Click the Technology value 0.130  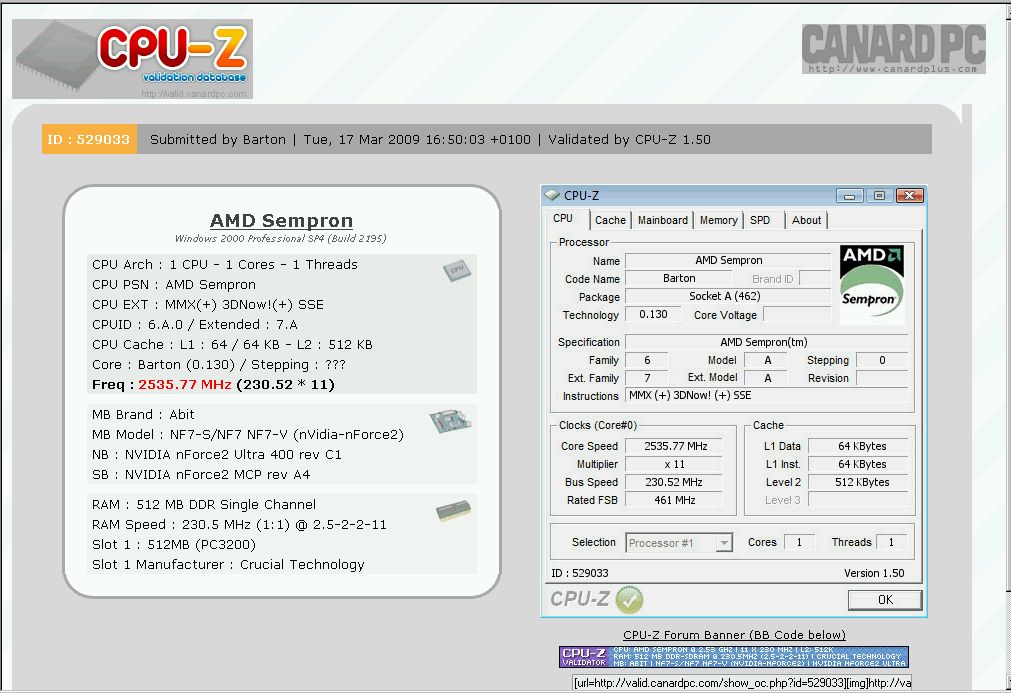[653, 315]
